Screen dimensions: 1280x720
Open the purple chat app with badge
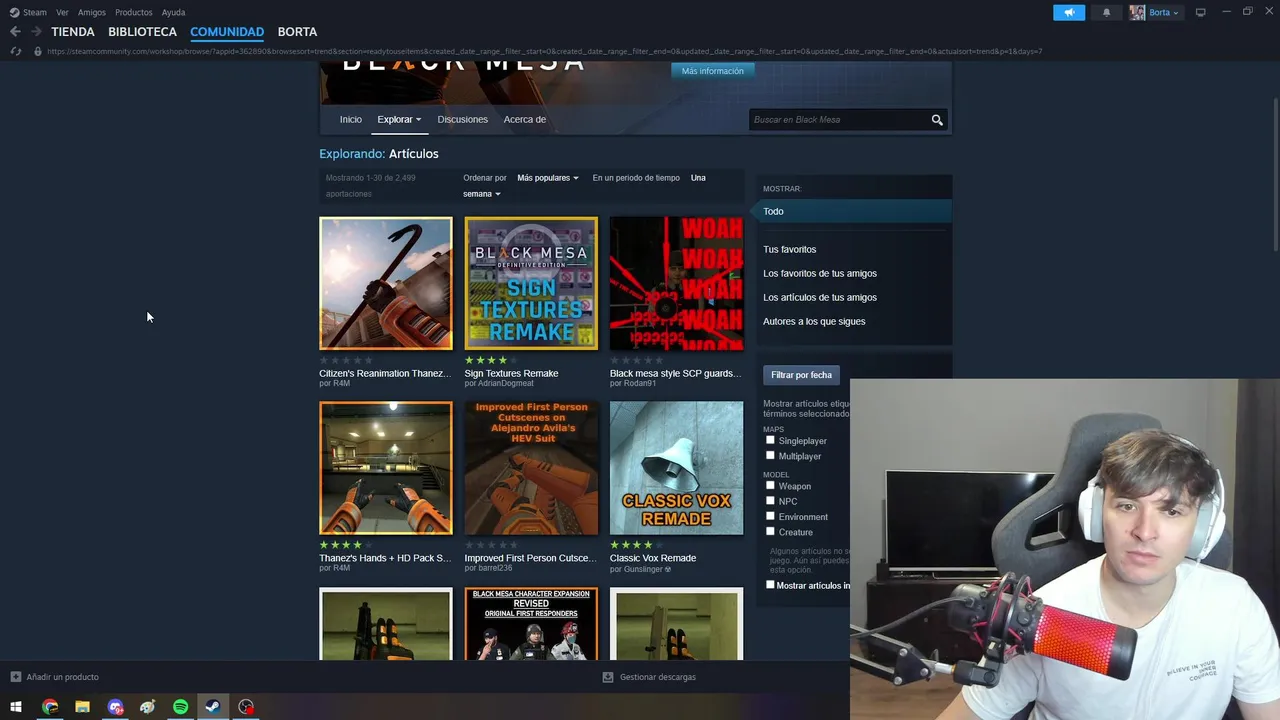115,707
